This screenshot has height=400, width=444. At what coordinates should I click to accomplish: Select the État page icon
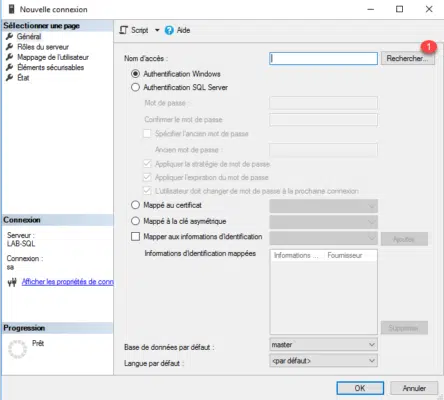coord(10,78)
